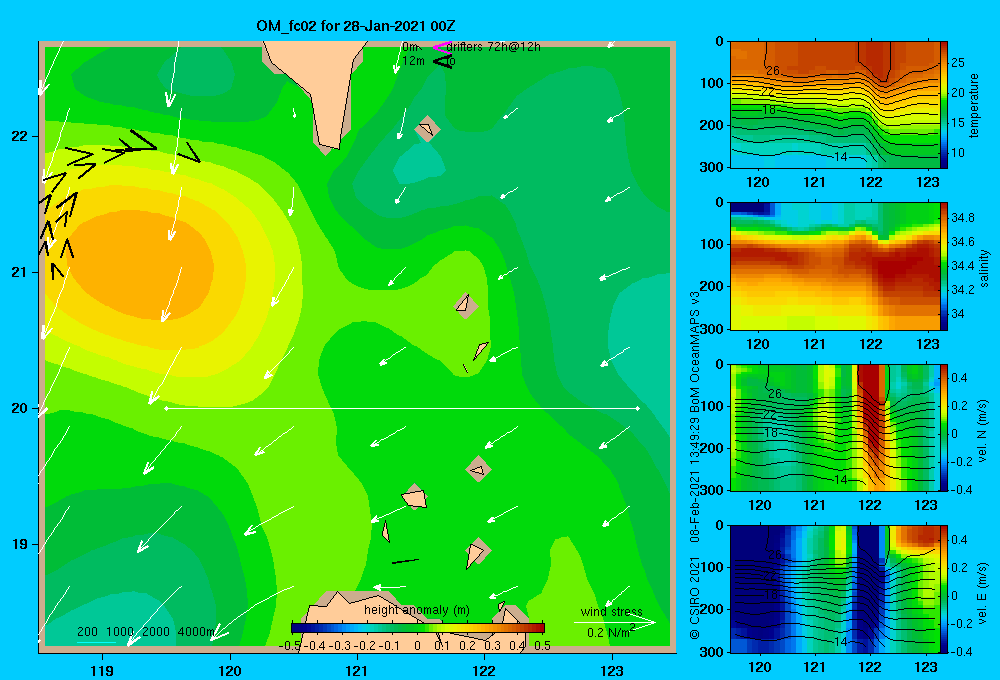Select the left endpoint of the white section line
The image size is (1000, 680).
coord(166,408)
